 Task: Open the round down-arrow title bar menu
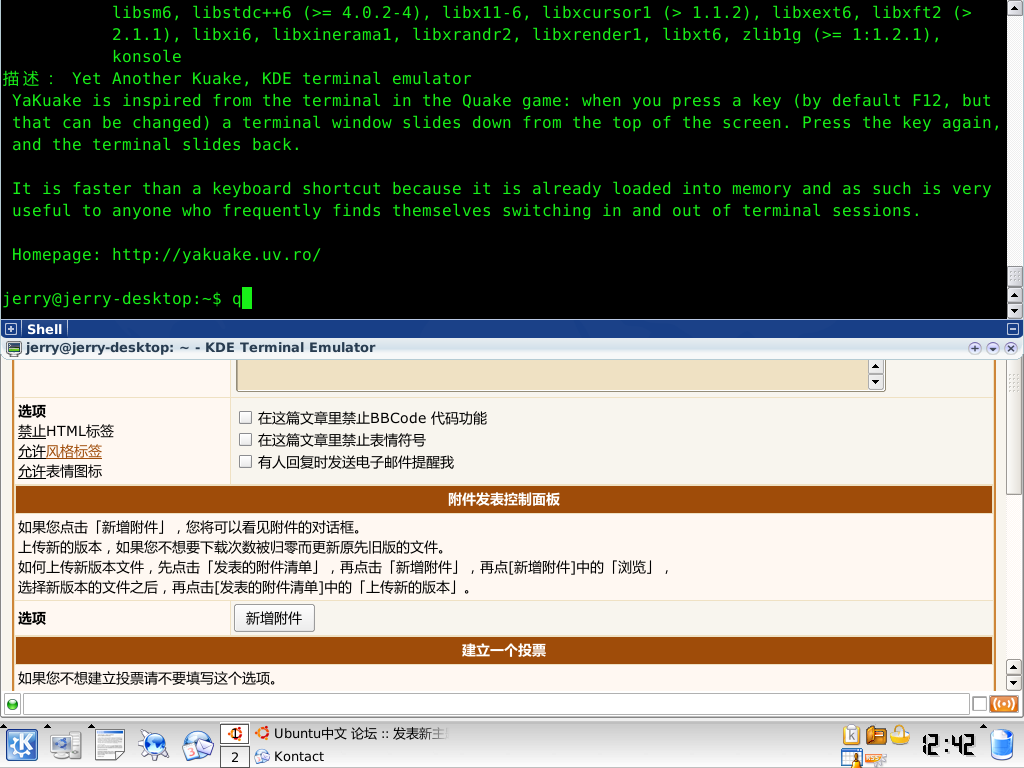point(993,348)
